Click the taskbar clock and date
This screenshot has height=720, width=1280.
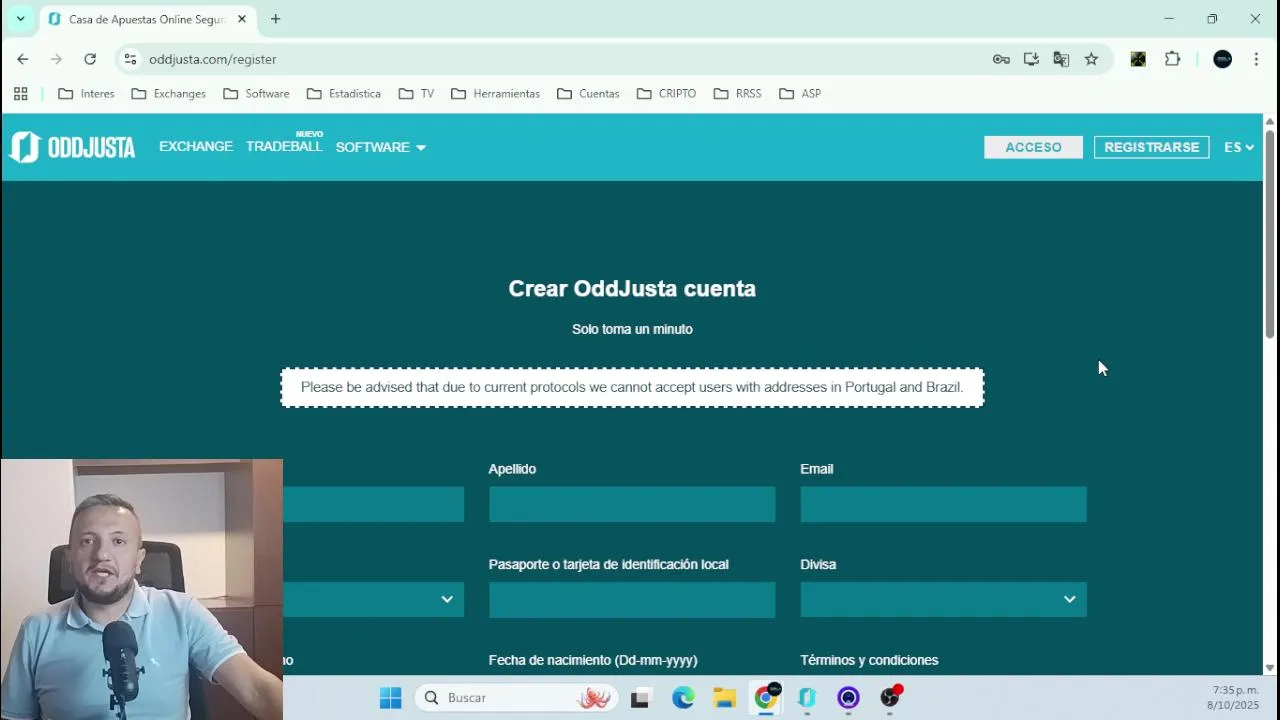pyautogui.click(x=1235, y=697)
